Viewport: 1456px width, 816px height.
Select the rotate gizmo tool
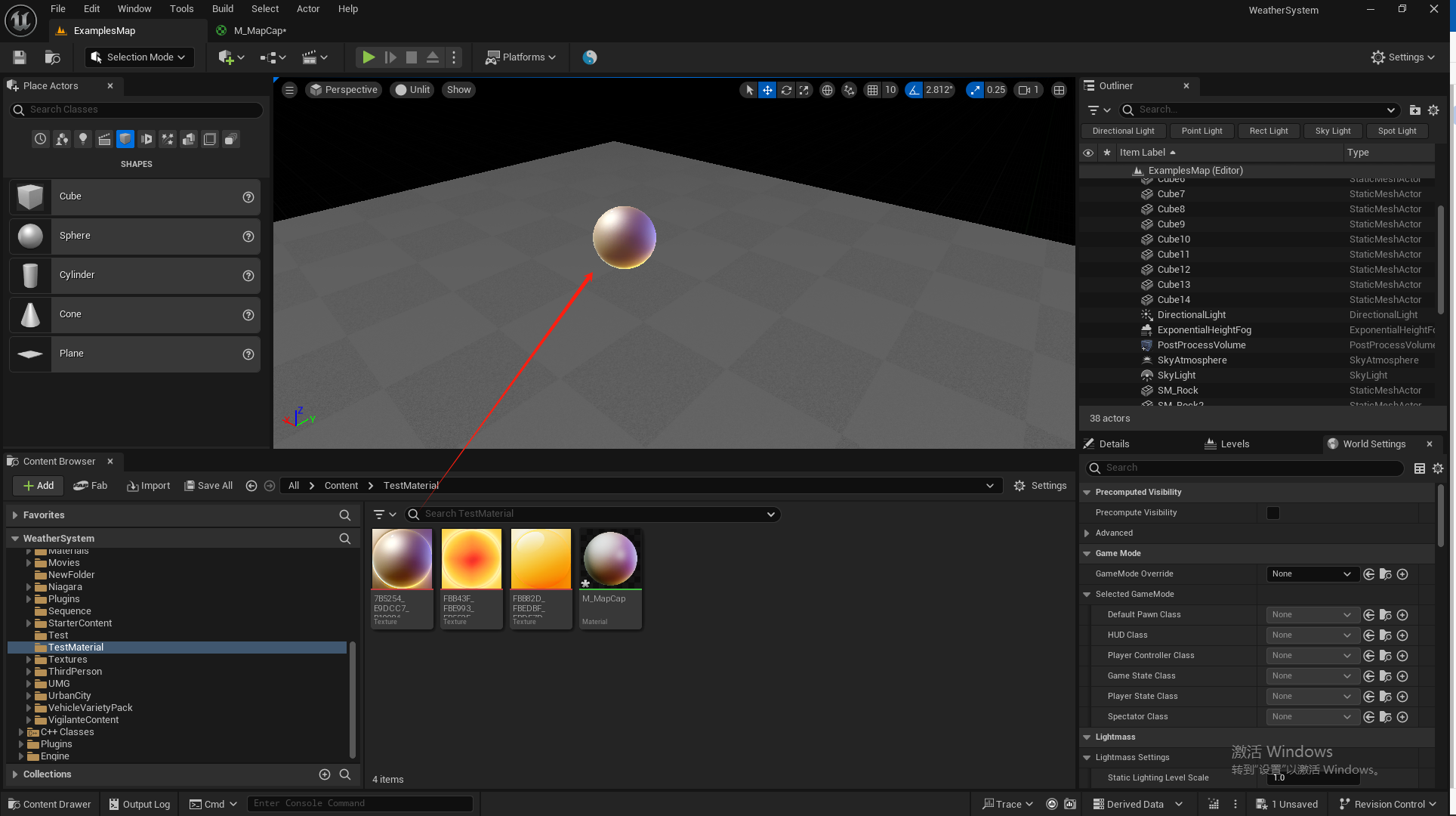(786, 90)
